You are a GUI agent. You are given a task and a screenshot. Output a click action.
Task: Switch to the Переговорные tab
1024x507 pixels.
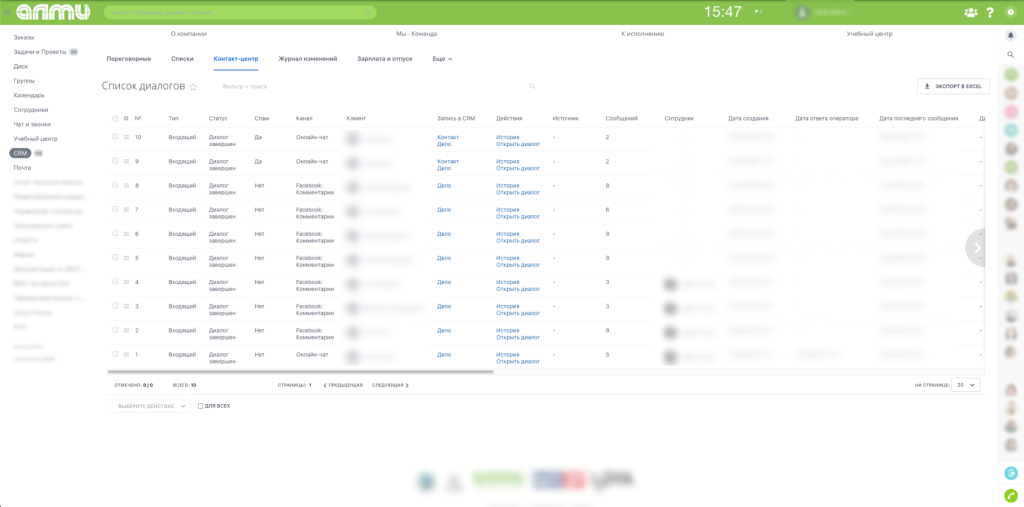pos(129,59)
